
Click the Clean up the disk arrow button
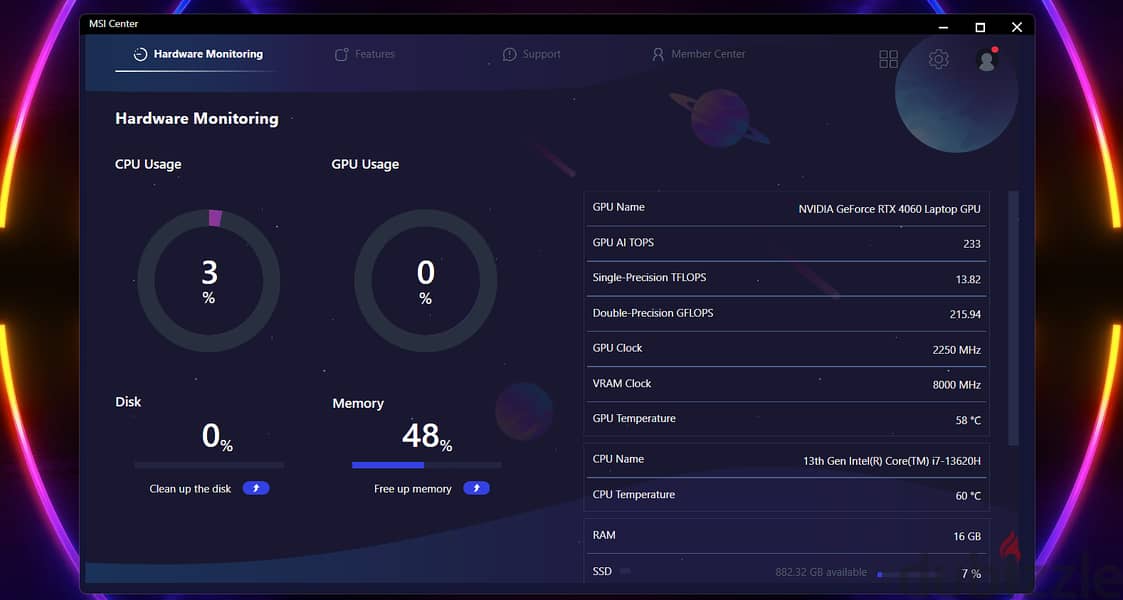pos(256,488)
